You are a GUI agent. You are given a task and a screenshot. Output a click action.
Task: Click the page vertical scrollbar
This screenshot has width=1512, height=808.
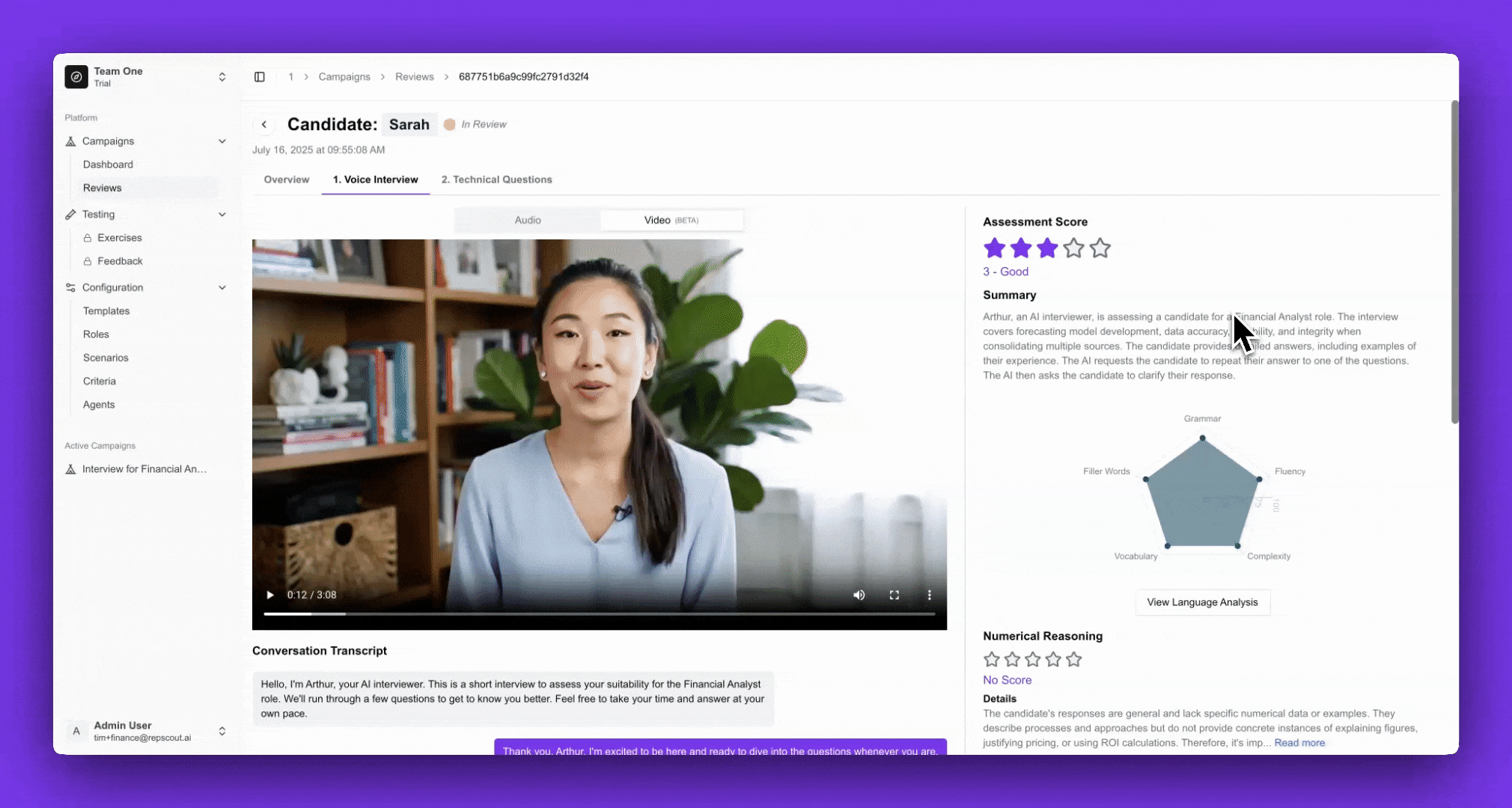pyautogui.click(x=1454, y=262)
